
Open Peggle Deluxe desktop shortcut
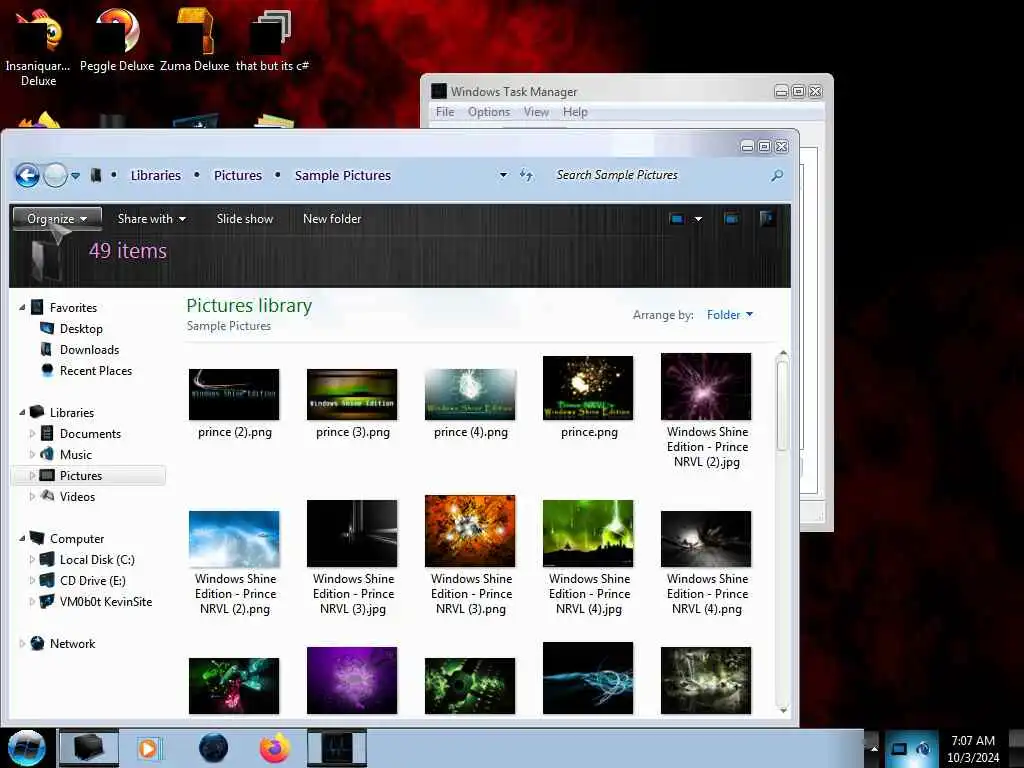point(117,40)
